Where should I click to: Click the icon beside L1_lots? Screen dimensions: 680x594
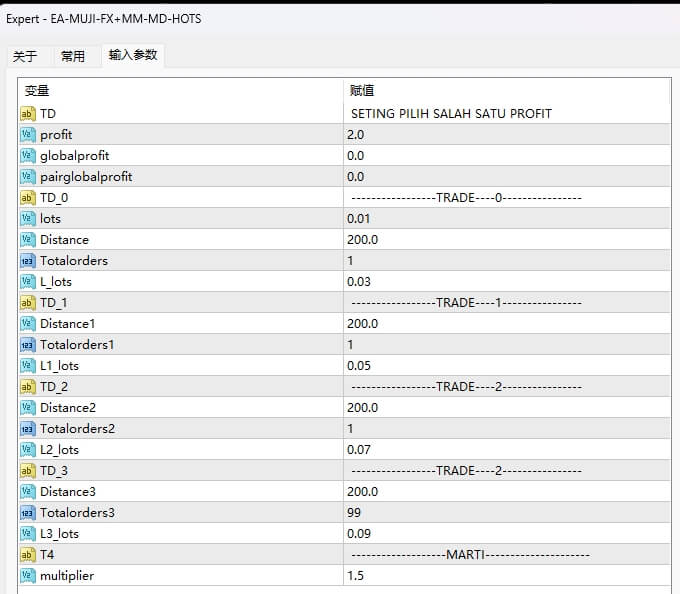(27, 366)
